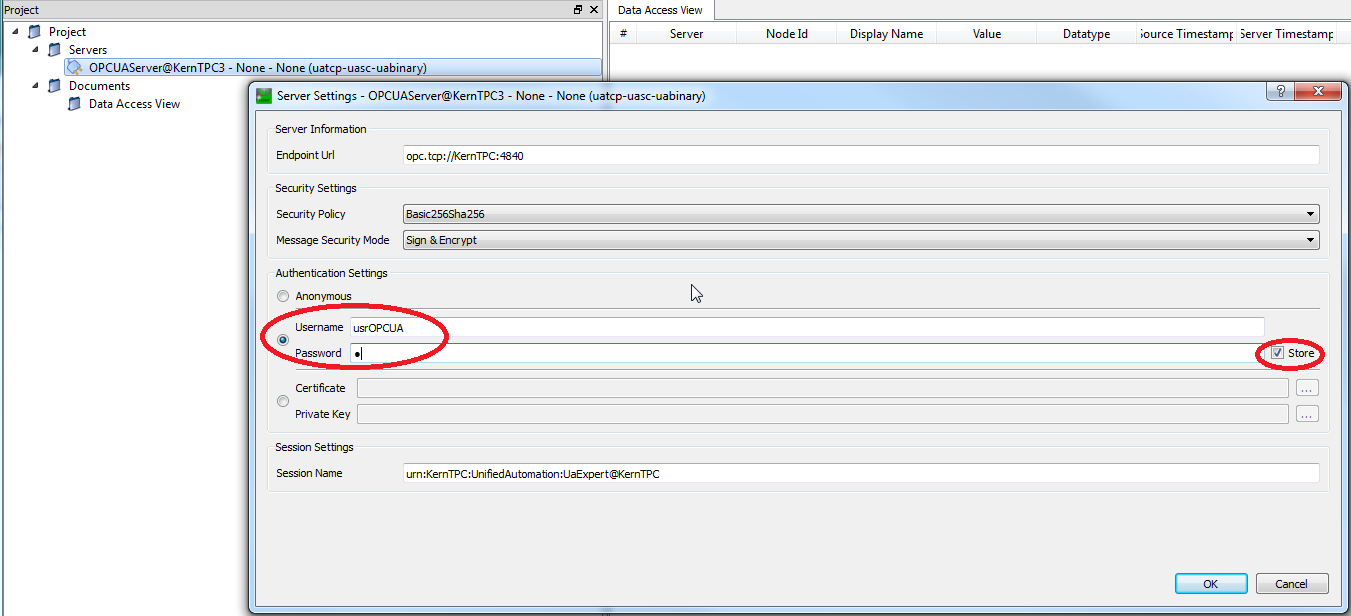This screenshot has height=616, width=1351.
Task: Select the Username/Password radio button
Action: coord(283,340)
